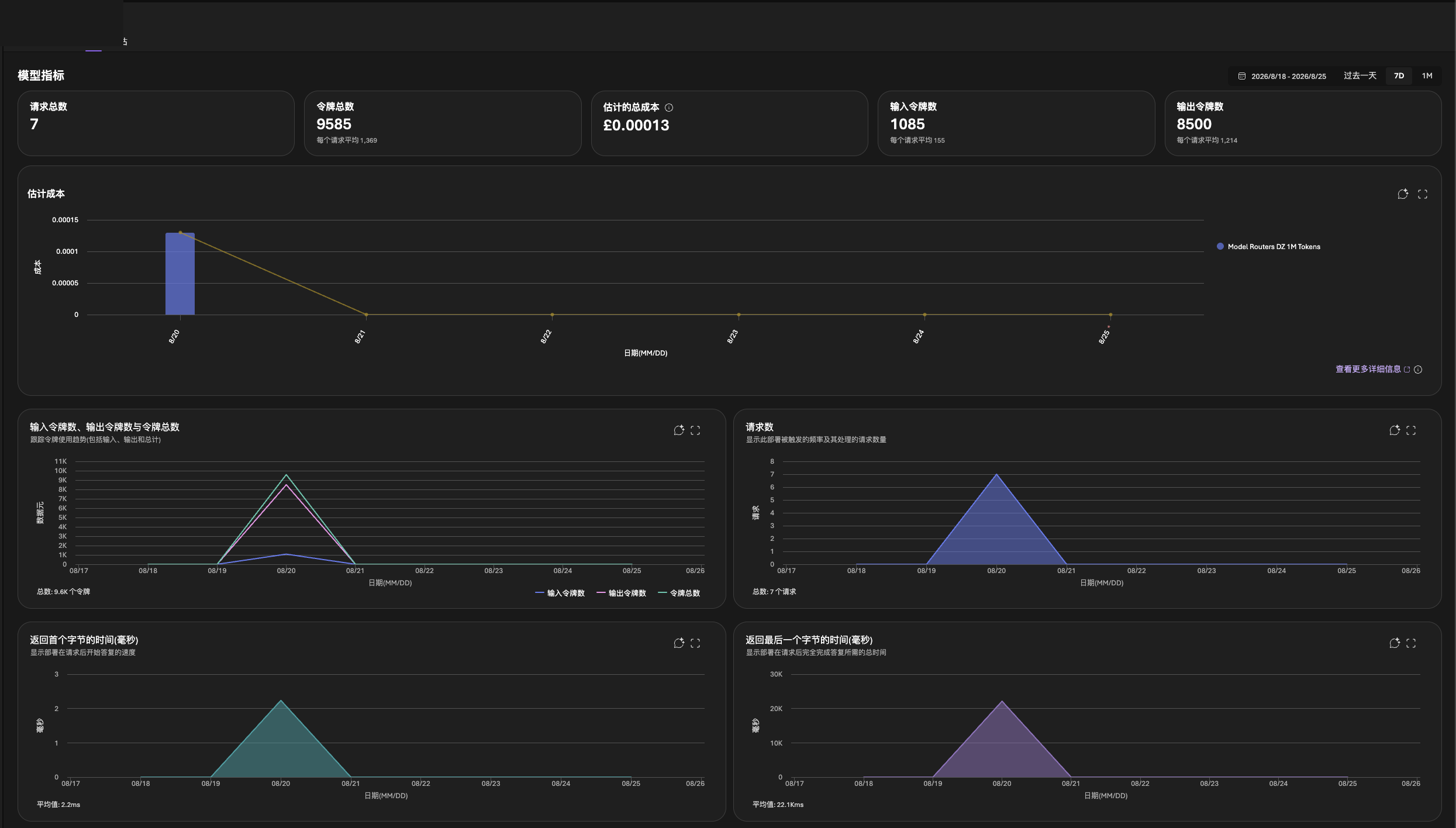
Task: Click the 平均值: 22.1Kms summary
Action: 778,805
